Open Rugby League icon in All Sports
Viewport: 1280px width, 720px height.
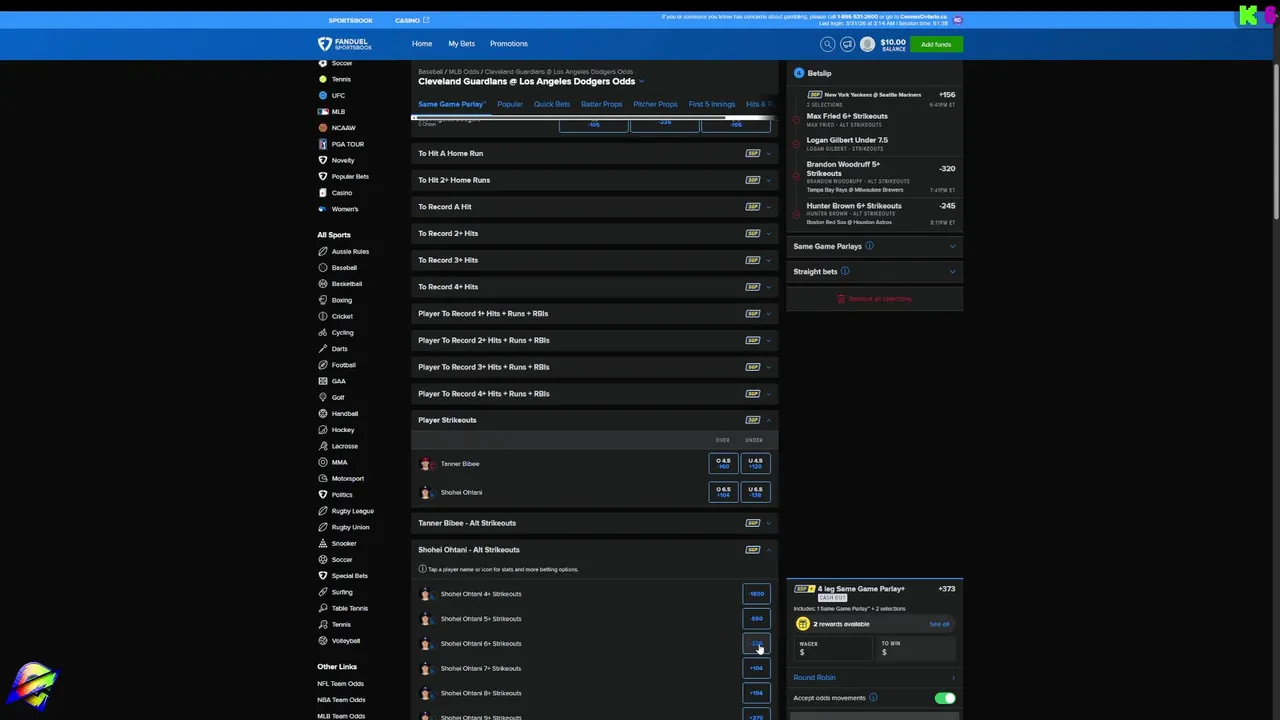point(323,510)
